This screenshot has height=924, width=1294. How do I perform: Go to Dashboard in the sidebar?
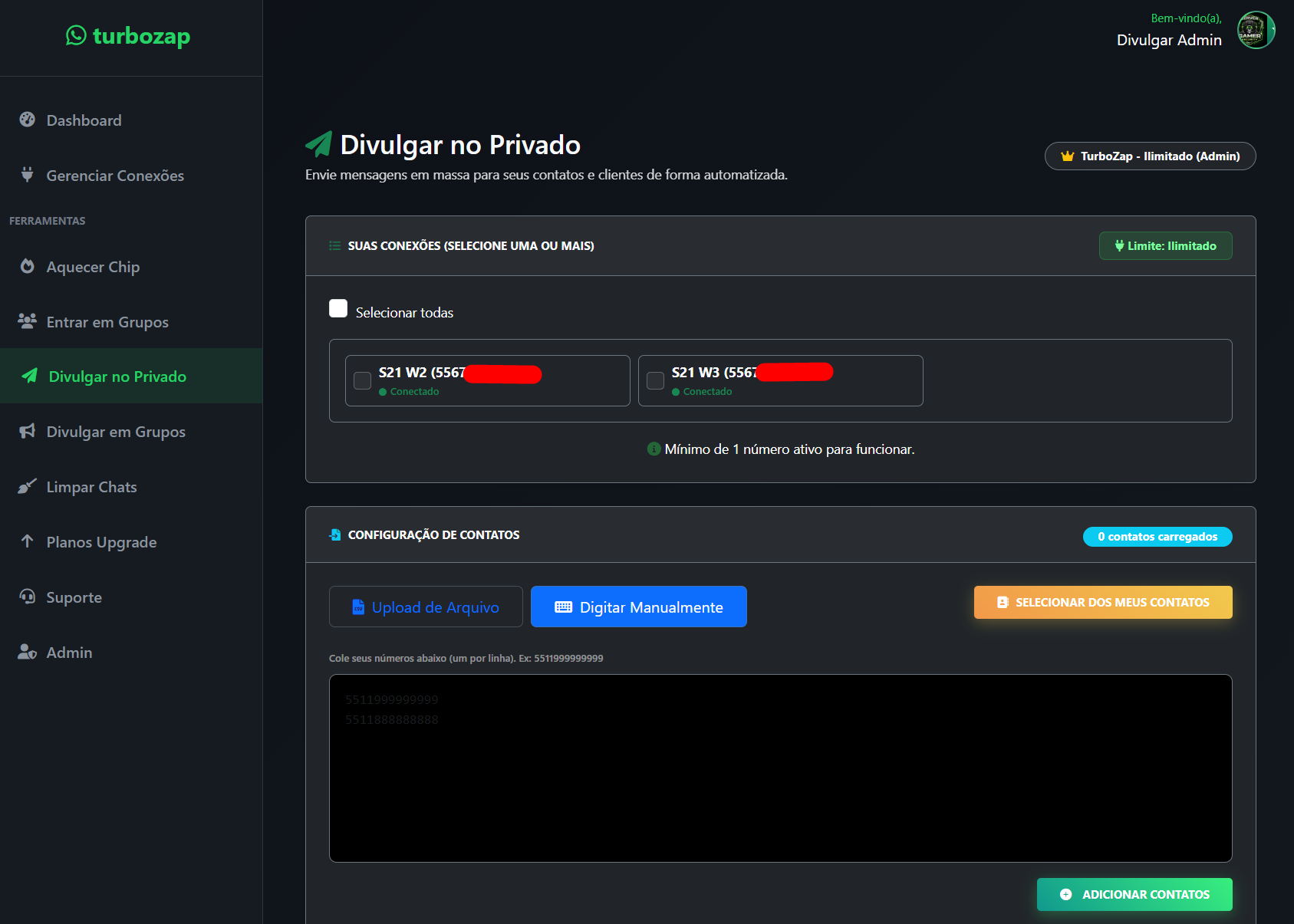tap(131, 120)
